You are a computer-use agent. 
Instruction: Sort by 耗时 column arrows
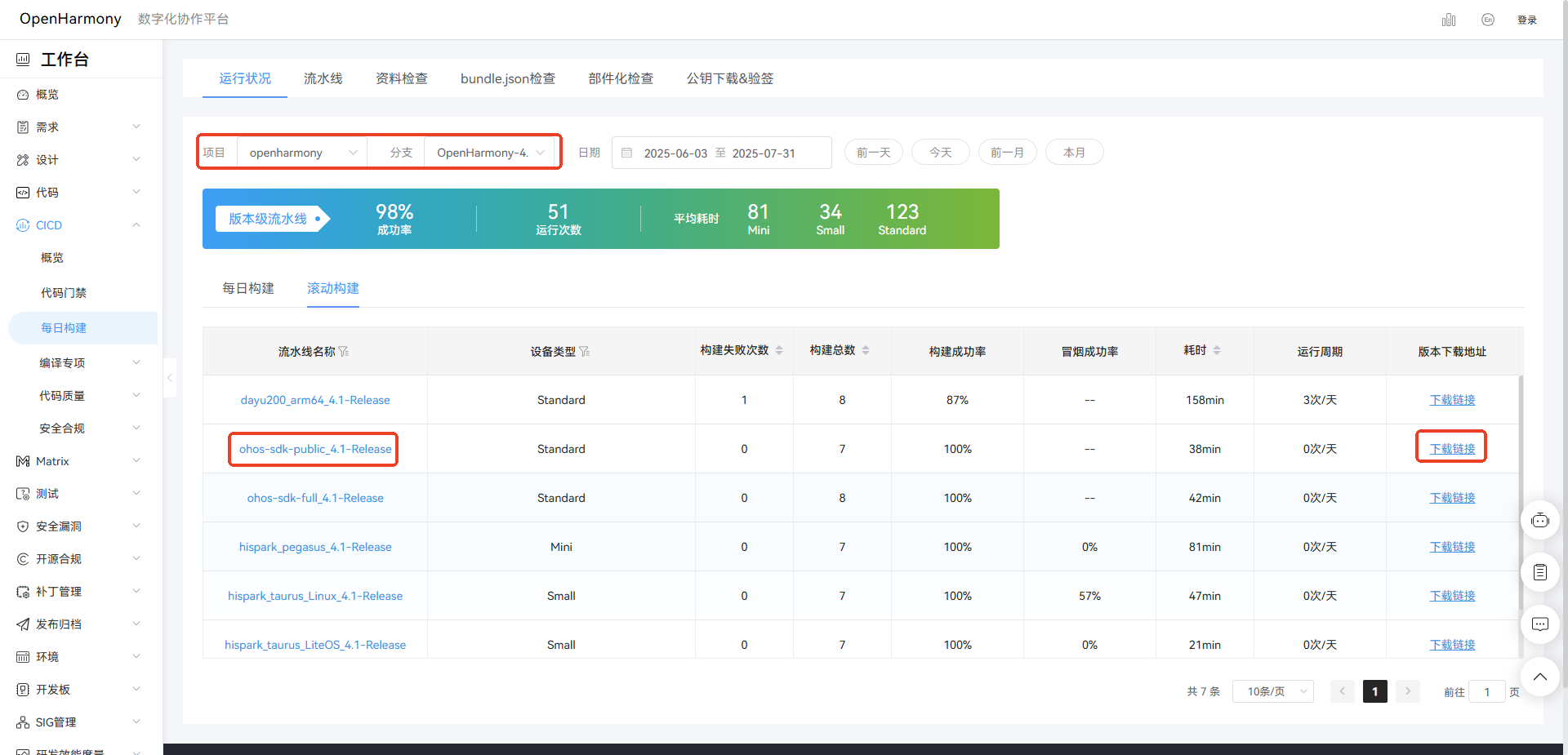click(1217, 350)
